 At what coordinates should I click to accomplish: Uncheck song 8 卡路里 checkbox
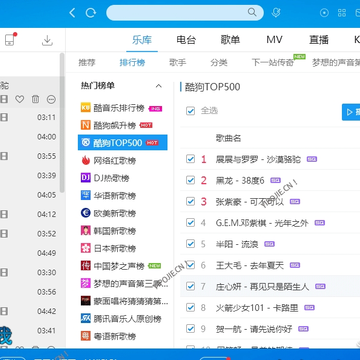190,307
